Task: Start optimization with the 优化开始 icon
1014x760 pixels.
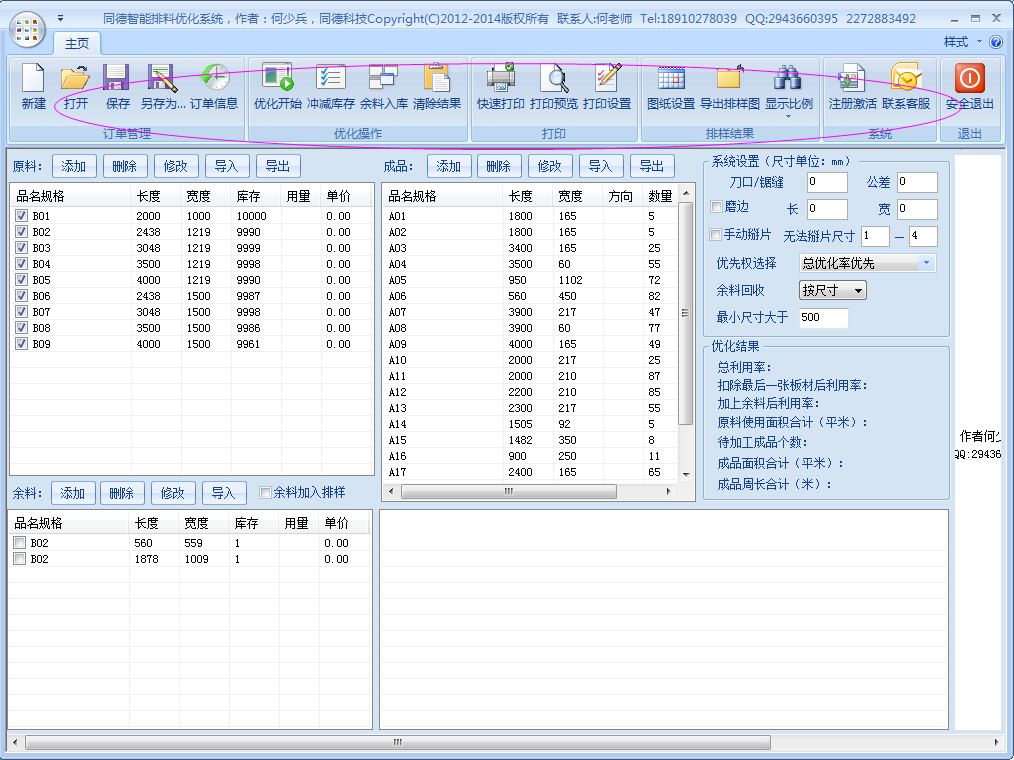Action: point(277,79)
